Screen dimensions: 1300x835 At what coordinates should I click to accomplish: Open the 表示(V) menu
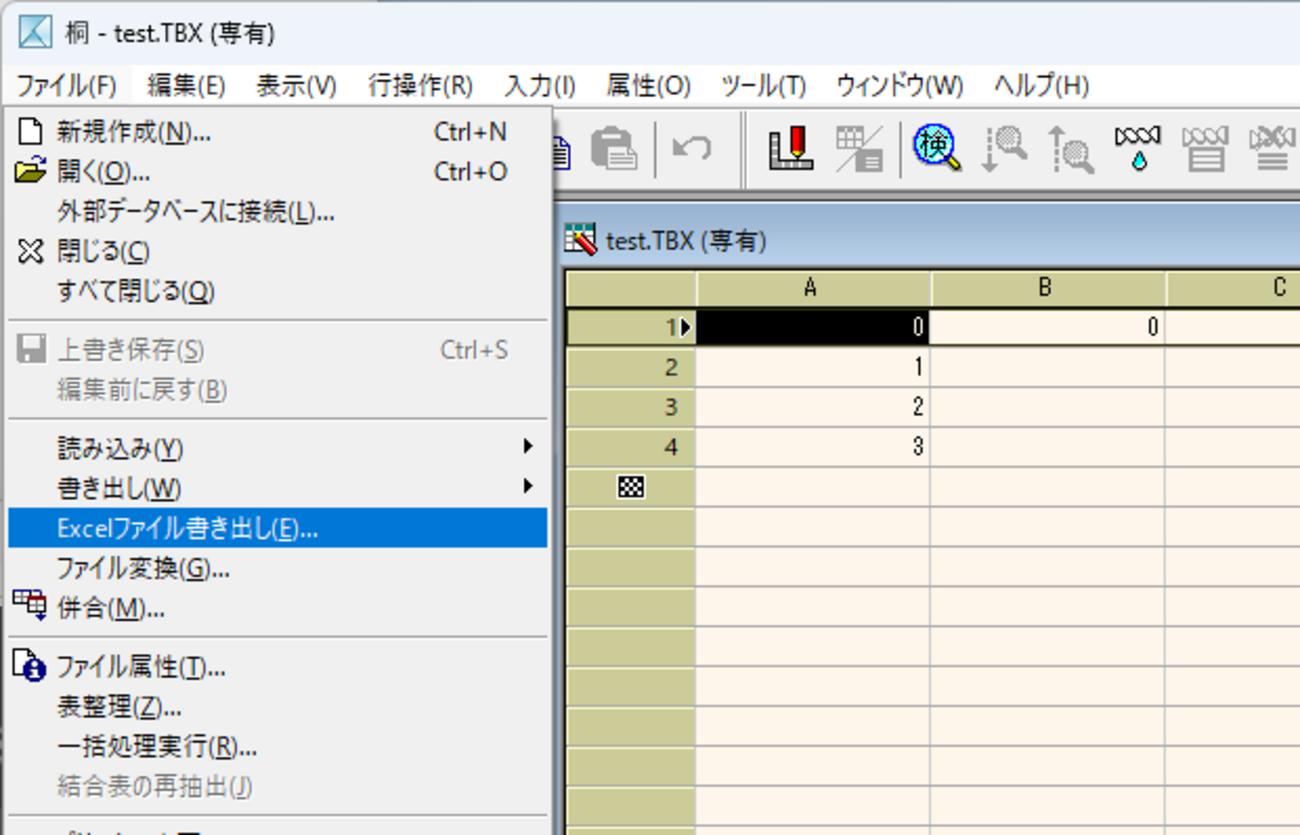click(x=296, y=86)
